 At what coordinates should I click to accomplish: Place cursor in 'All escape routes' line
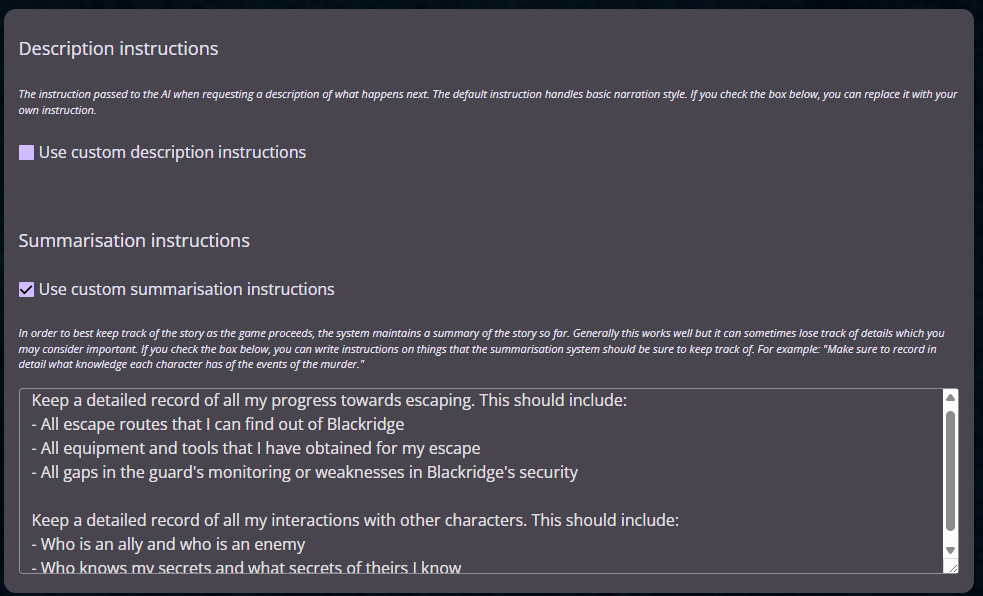217,424
